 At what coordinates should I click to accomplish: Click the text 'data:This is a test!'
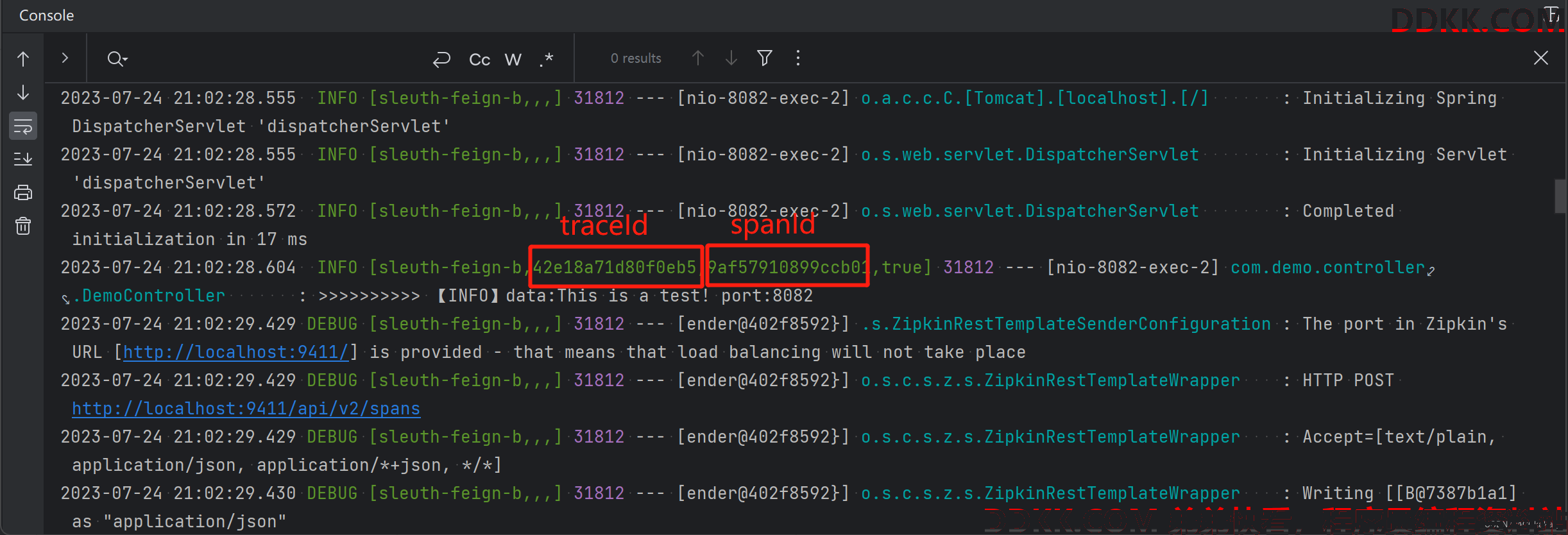click(608, 296)
